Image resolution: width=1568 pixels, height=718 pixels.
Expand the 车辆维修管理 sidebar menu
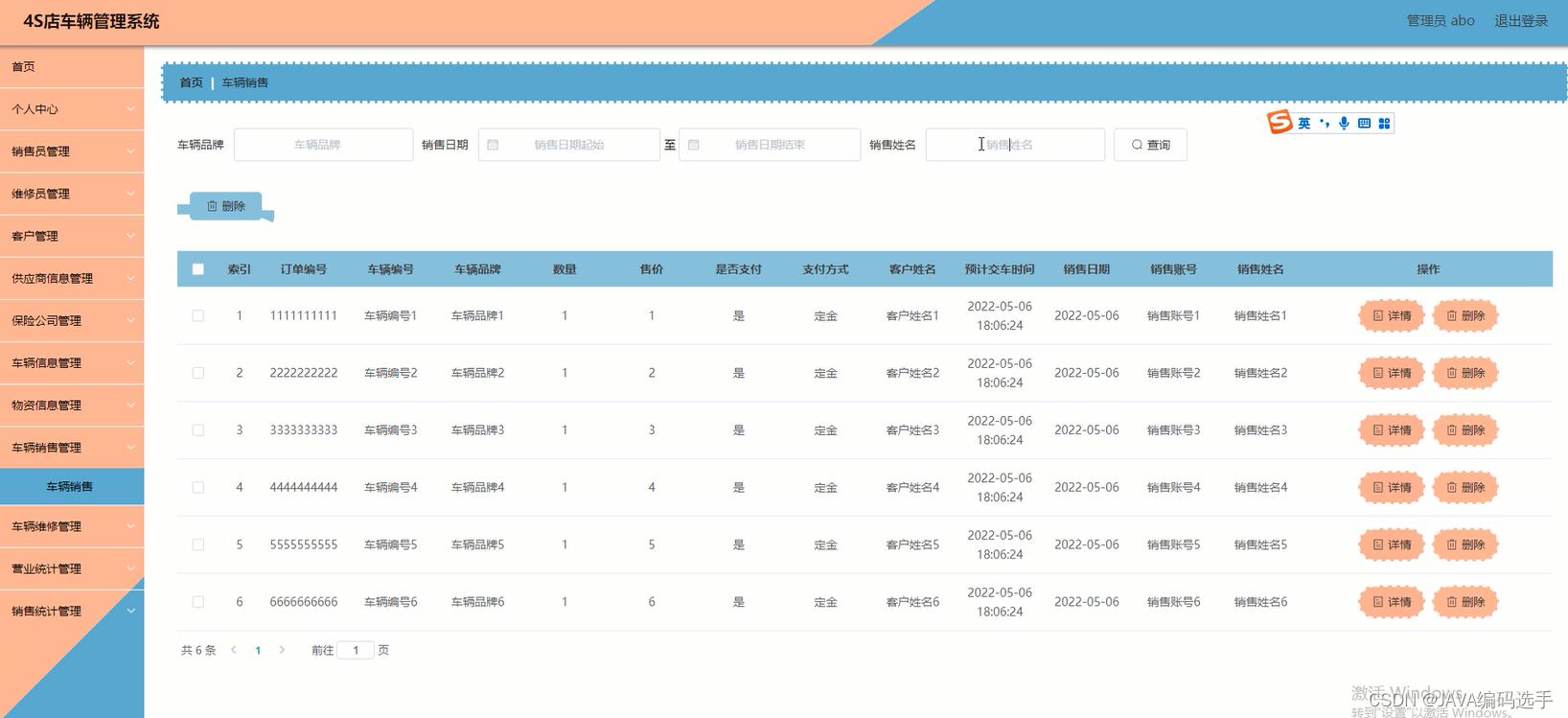[72, 526]
